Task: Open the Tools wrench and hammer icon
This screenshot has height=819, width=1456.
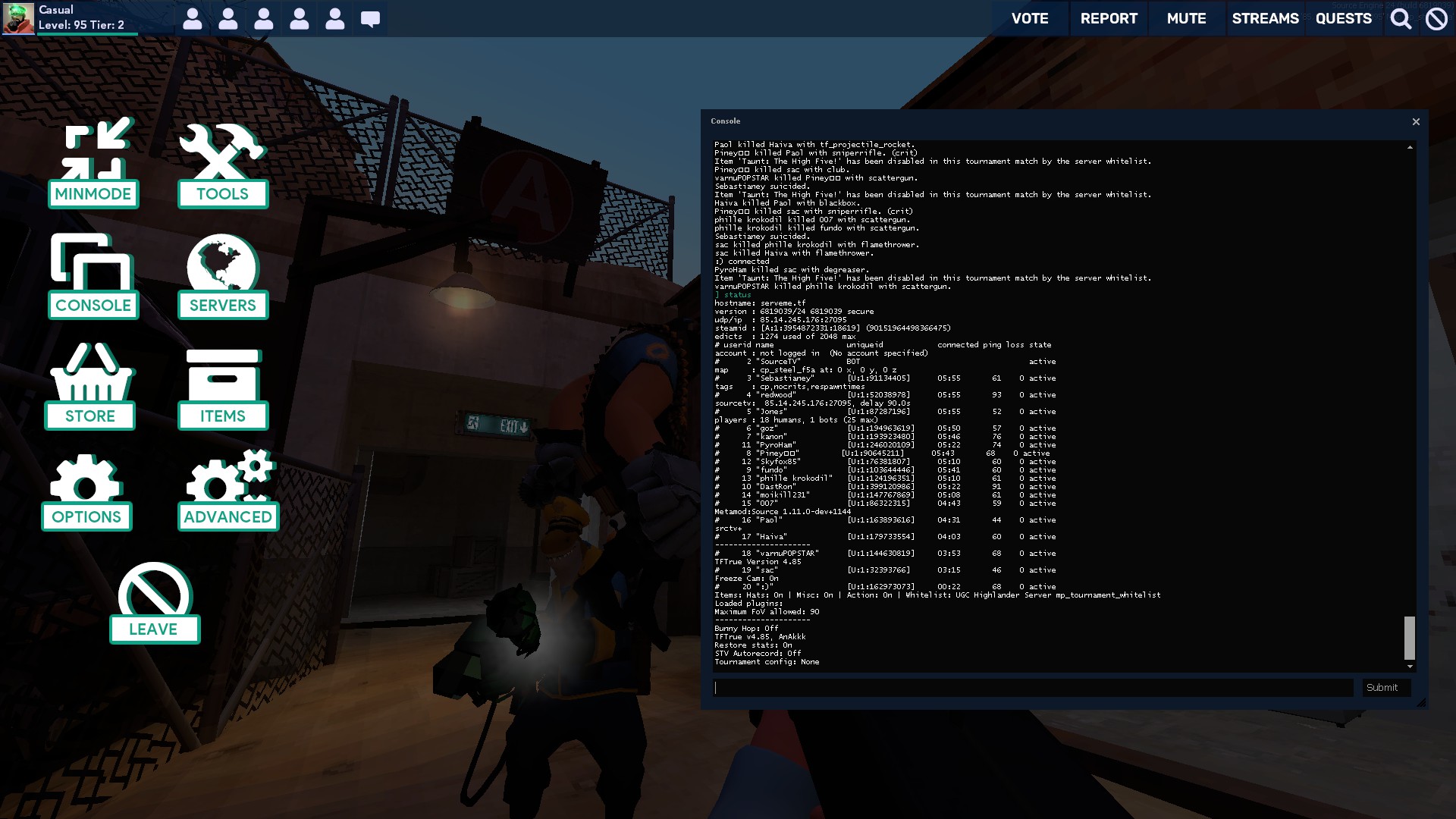Action: point(222,151)
